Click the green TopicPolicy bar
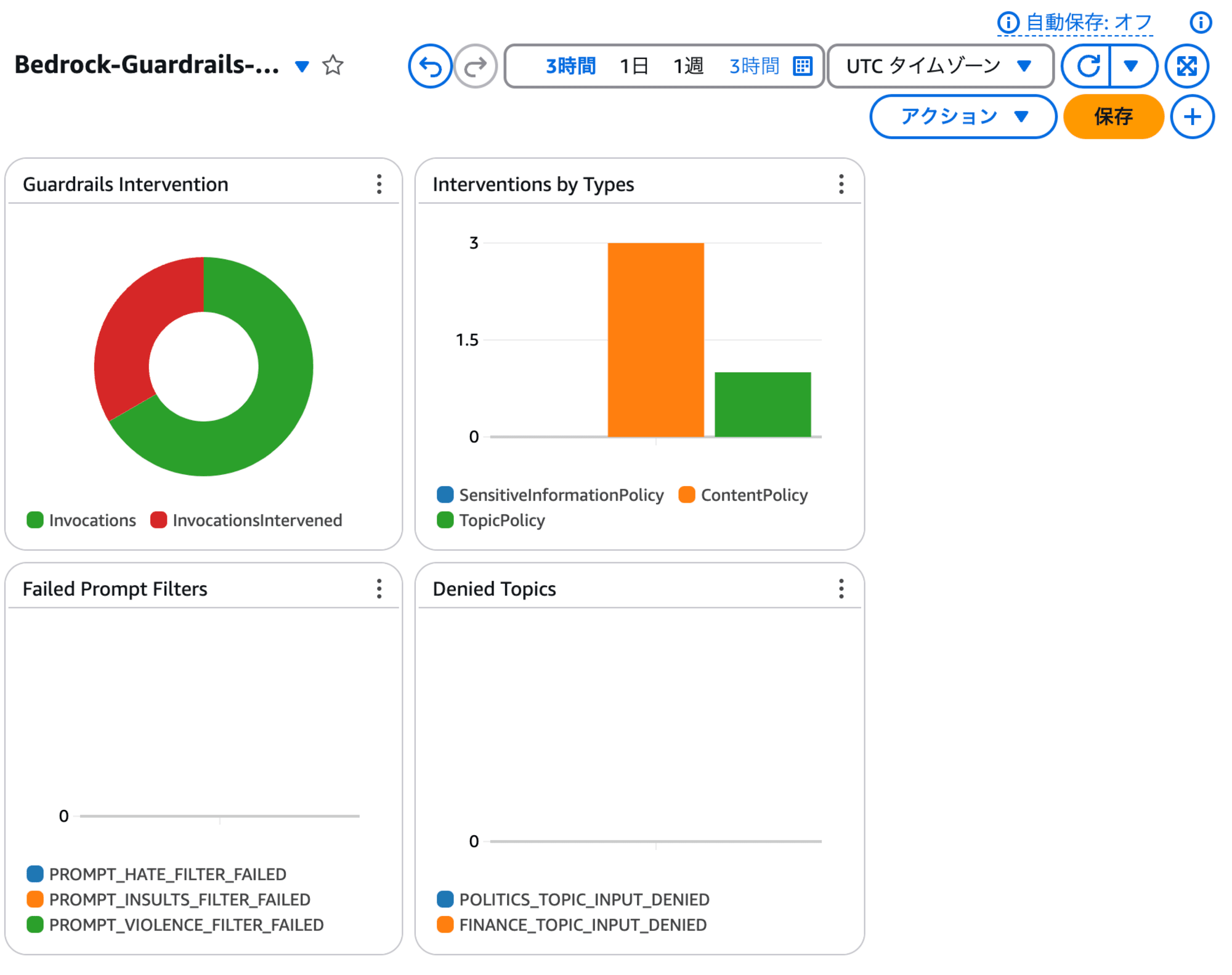Screen dimensions: 1232x975 763,404
